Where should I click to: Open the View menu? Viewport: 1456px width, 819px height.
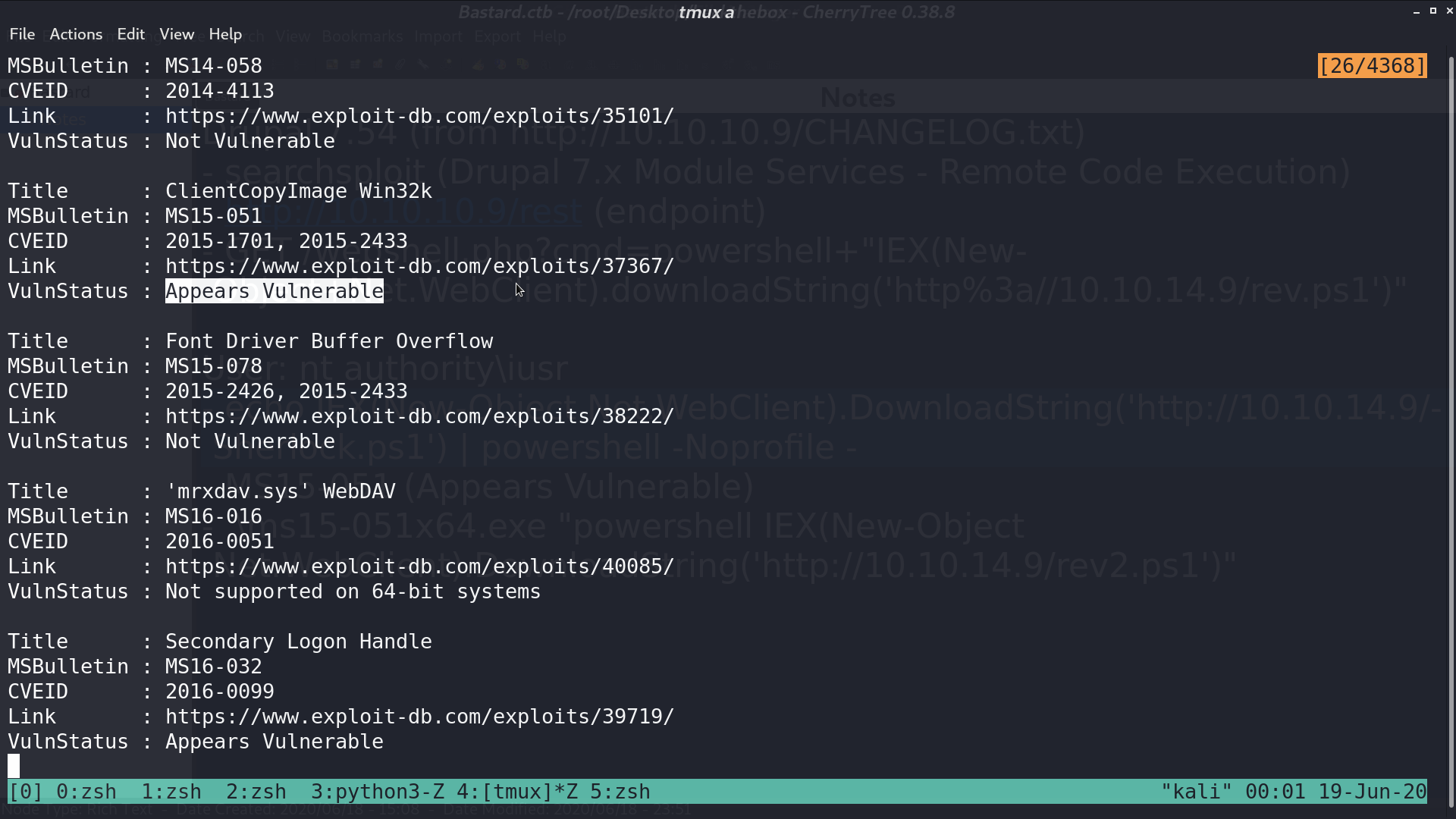177,34
